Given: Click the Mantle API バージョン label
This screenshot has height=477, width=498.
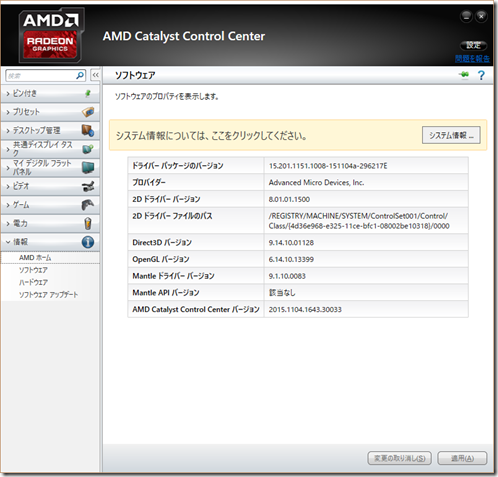Looking at the screenshot, I should coord(166,292).
